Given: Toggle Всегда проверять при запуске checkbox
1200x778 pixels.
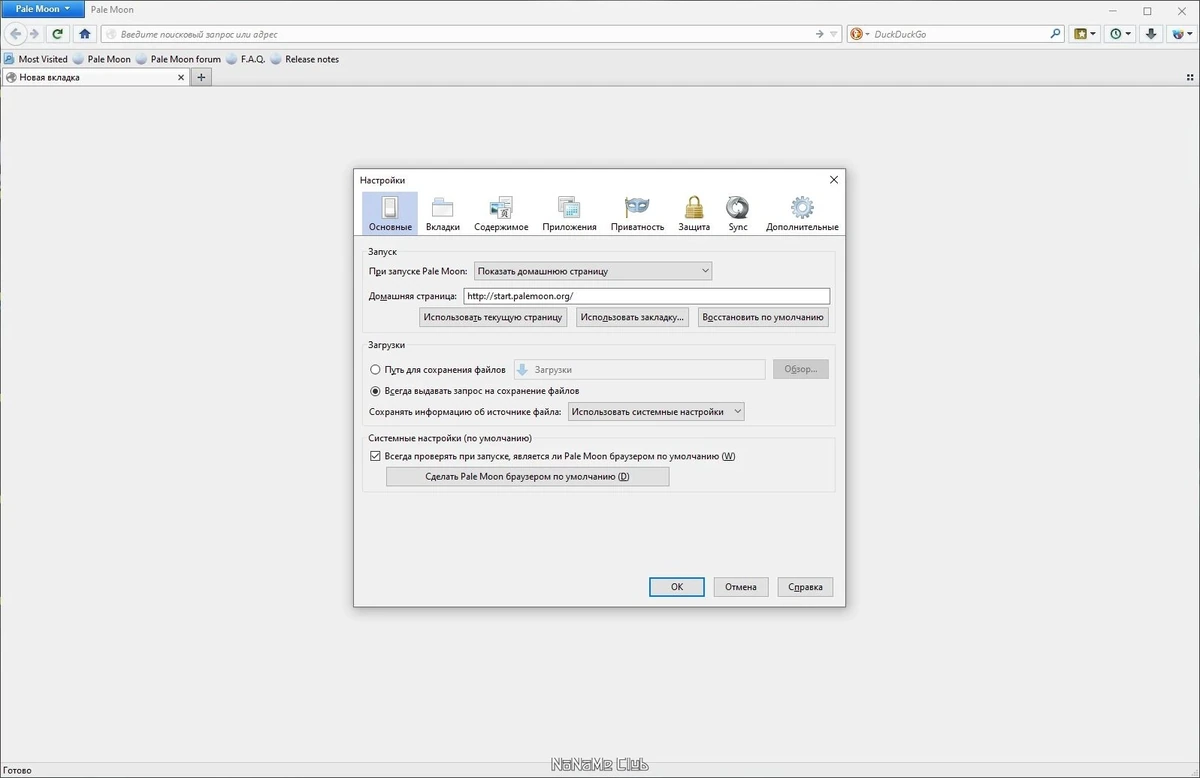Looking at the screenshot, I should 375,456.
